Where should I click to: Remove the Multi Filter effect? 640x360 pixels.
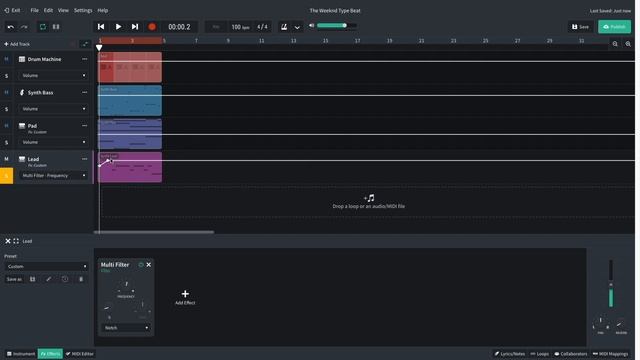pos(149,265)
